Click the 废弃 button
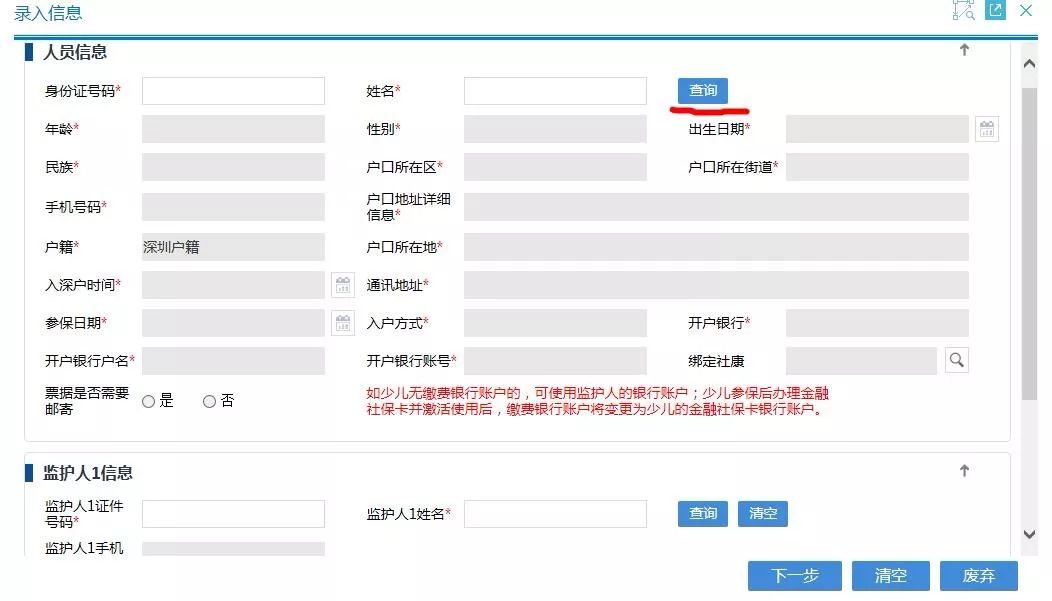Image resolution: width=1052 pixels, height=601 pixels. [979, 576]
